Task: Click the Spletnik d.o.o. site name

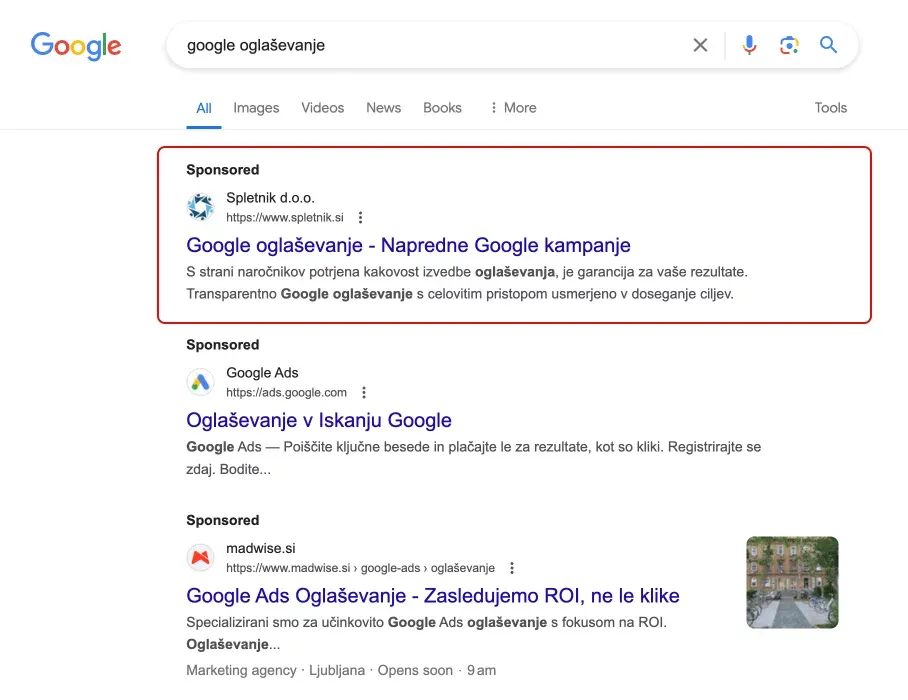Action: (270, 198)
